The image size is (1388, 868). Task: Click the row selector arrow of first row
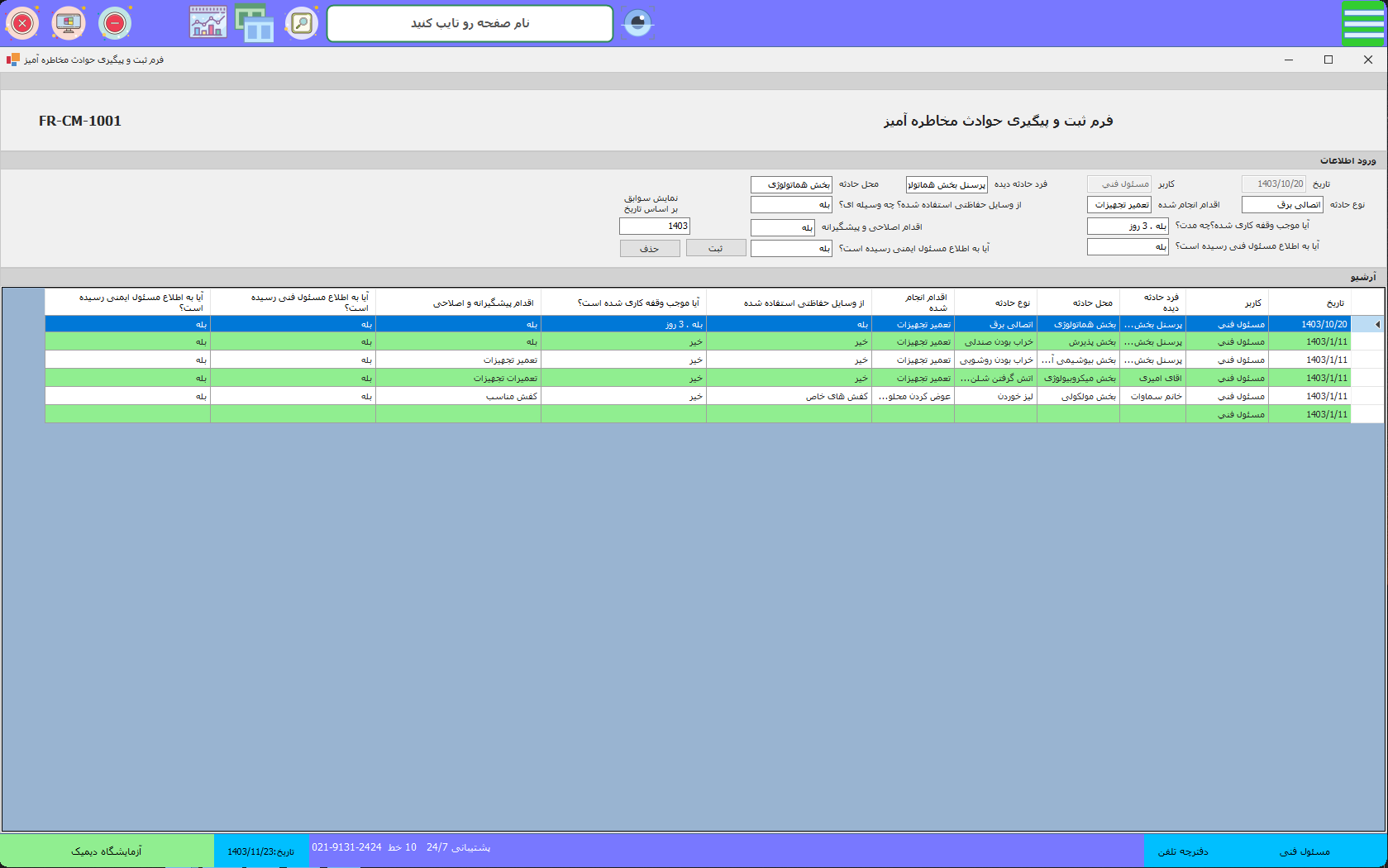(1367, 324)
